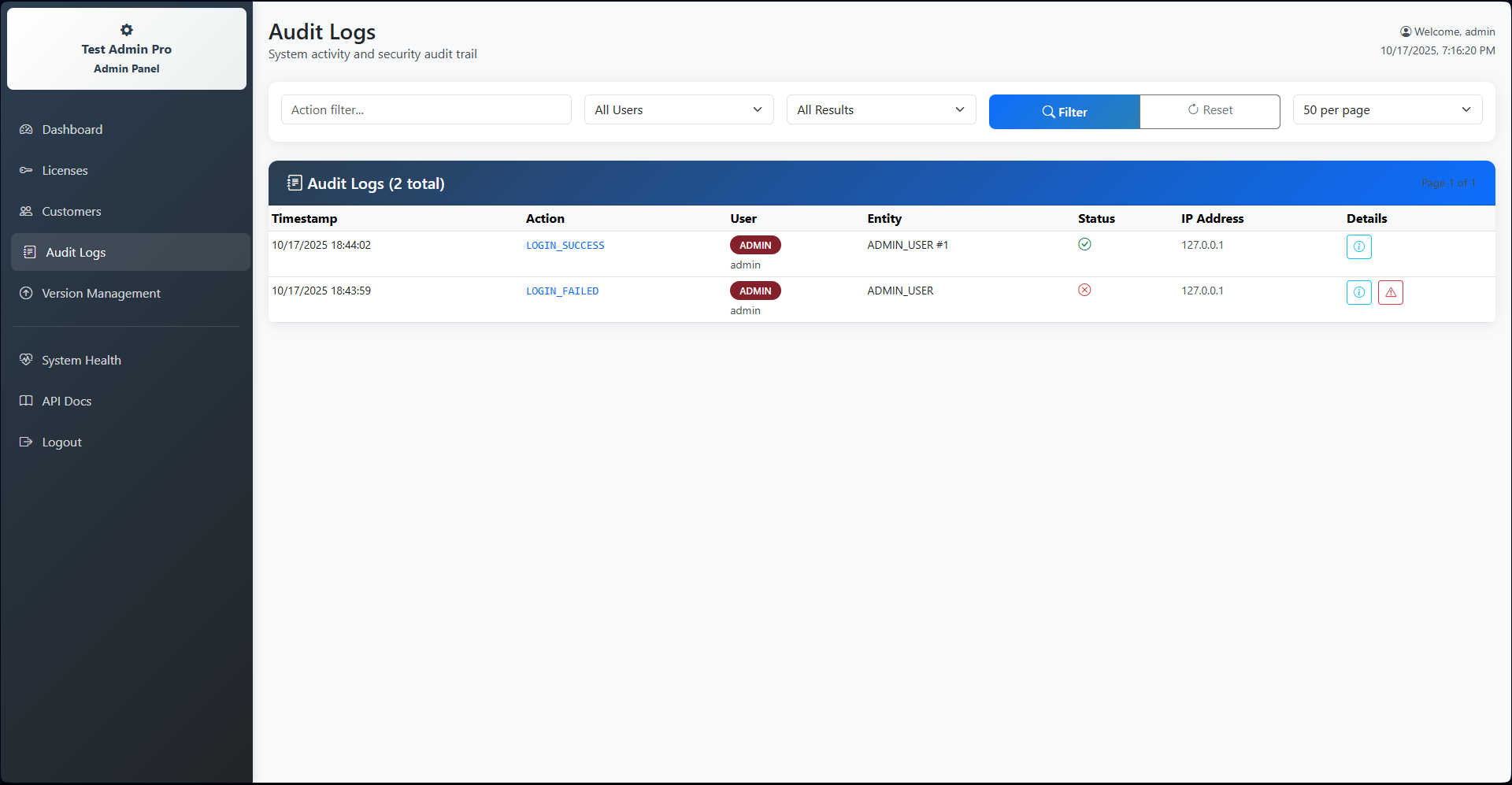Click the red failed status icon
1512x785 pixels.
click(x=1084, y=291)
